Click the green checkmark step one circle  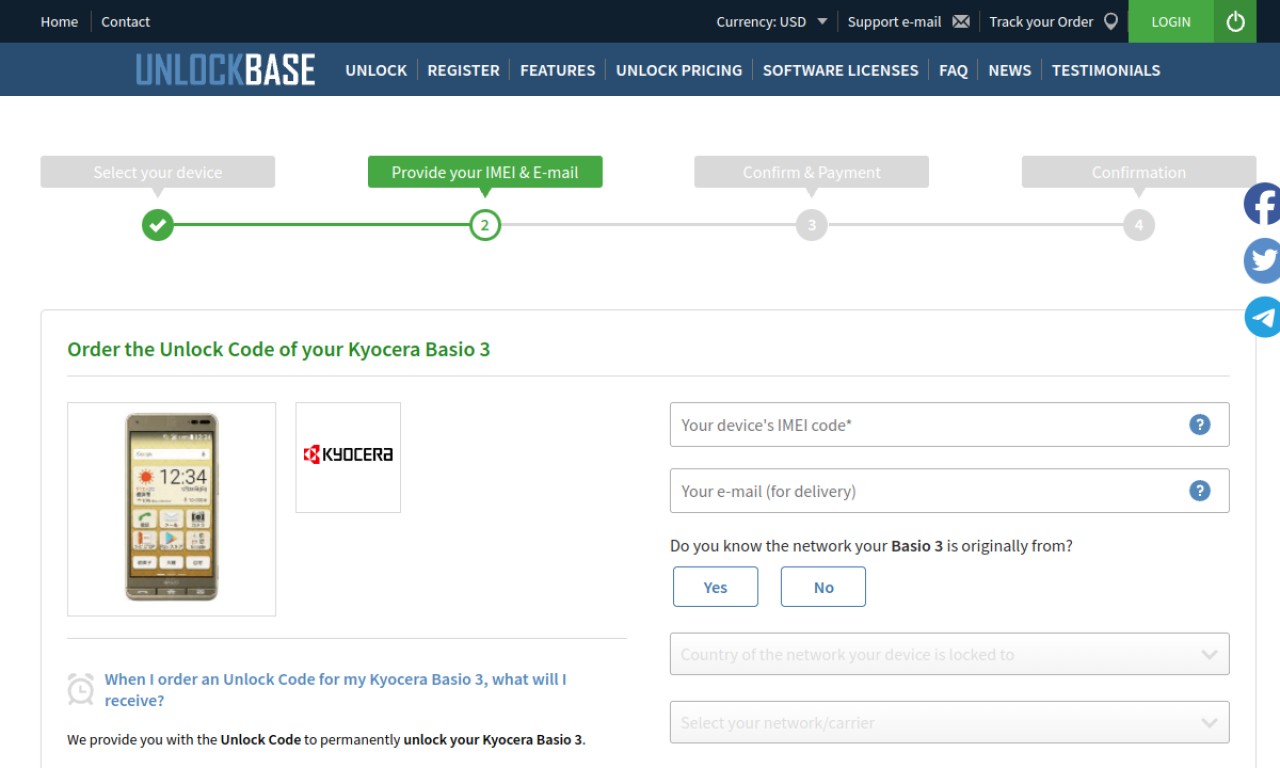(158, 225)
